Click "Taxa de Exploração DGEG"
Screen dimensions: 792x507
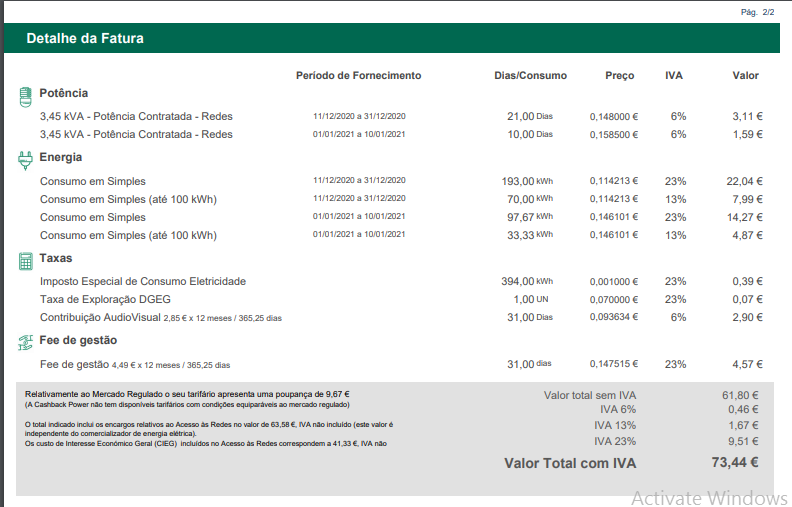105,299
